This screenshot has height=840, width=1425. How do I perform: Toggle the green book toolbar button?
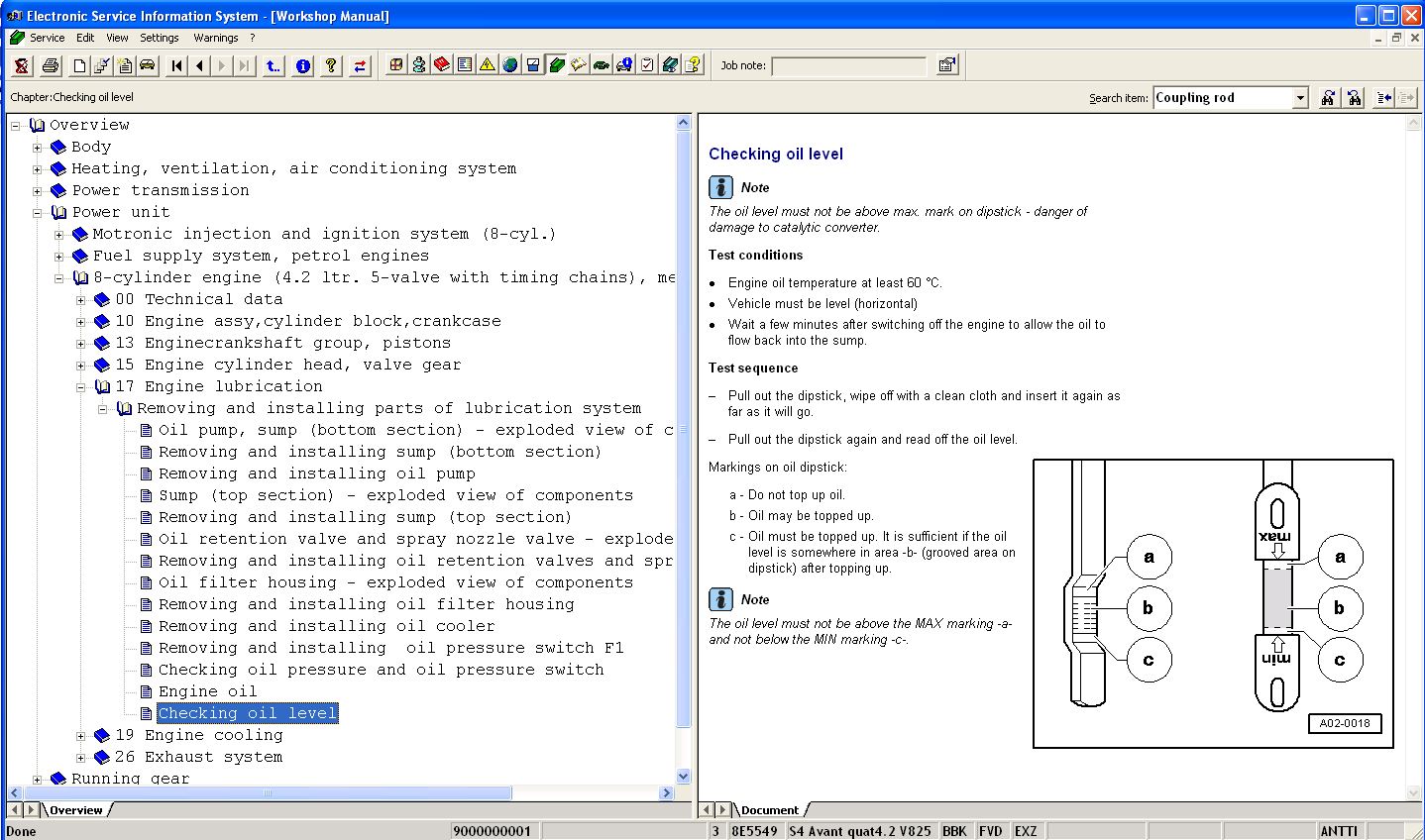pyautogui.click(x=556, y=65)
